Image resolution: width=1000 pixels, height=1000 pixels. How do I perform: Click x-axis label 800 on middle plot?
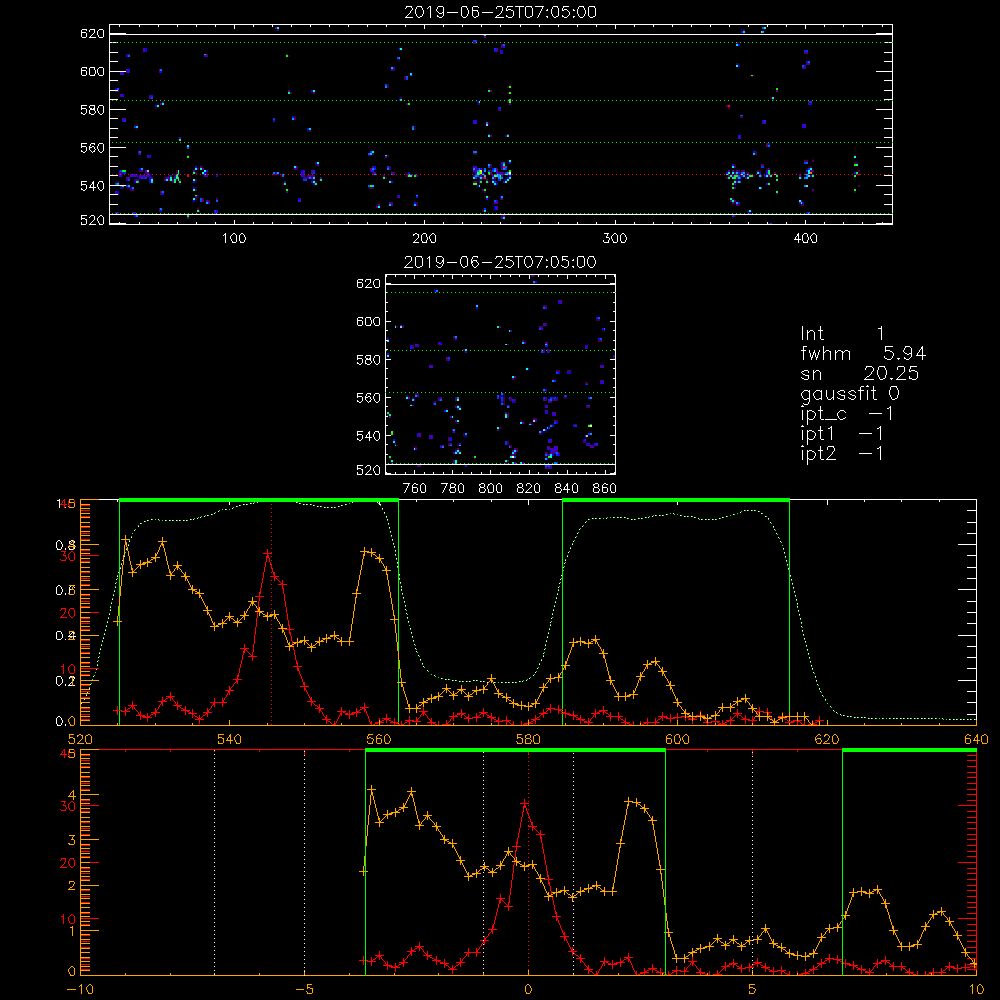click(491, 489)
